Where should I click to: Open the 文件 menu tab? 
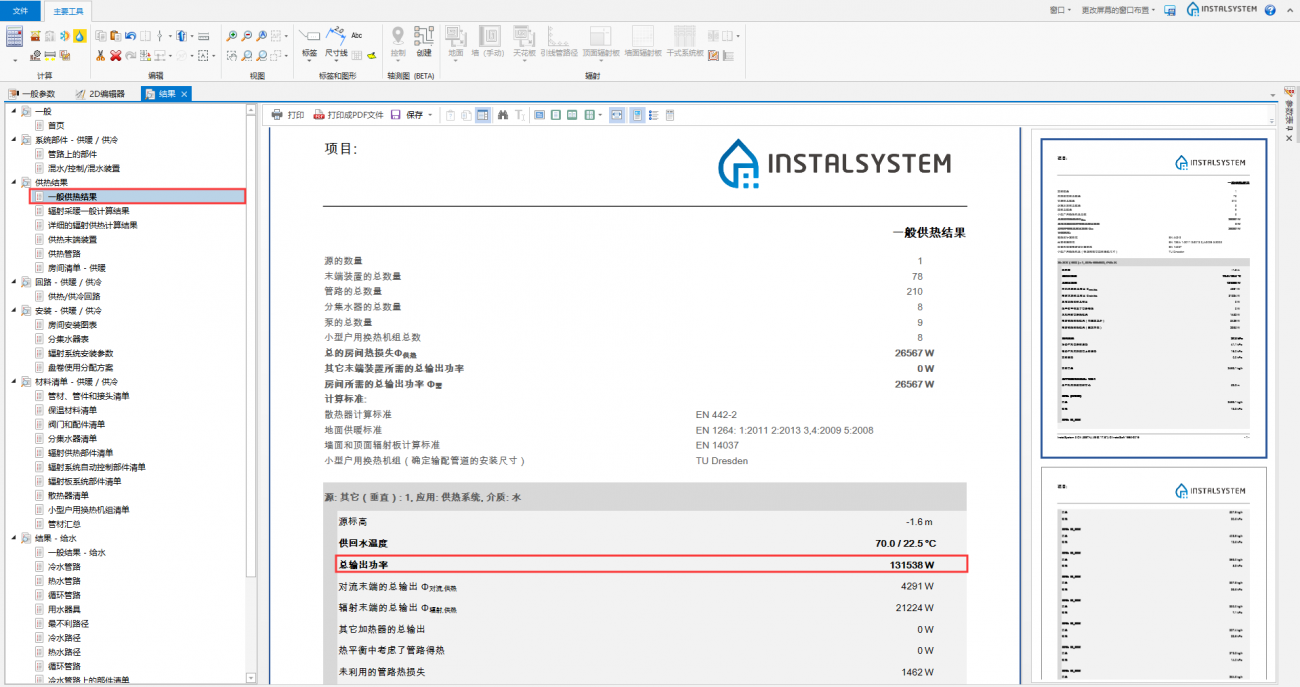(20, 10)
